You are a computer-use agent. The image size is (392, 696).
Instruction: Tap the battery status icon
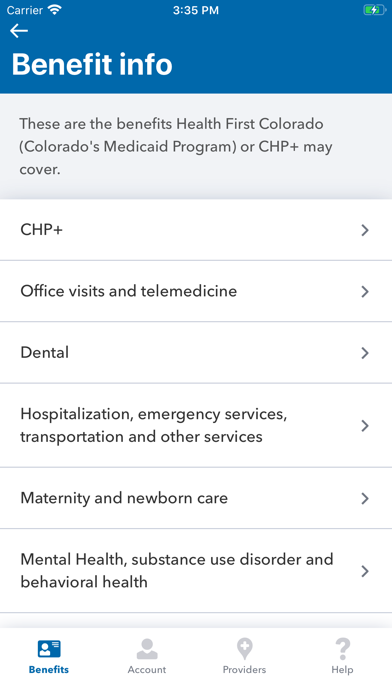click(x=374, y=10)
